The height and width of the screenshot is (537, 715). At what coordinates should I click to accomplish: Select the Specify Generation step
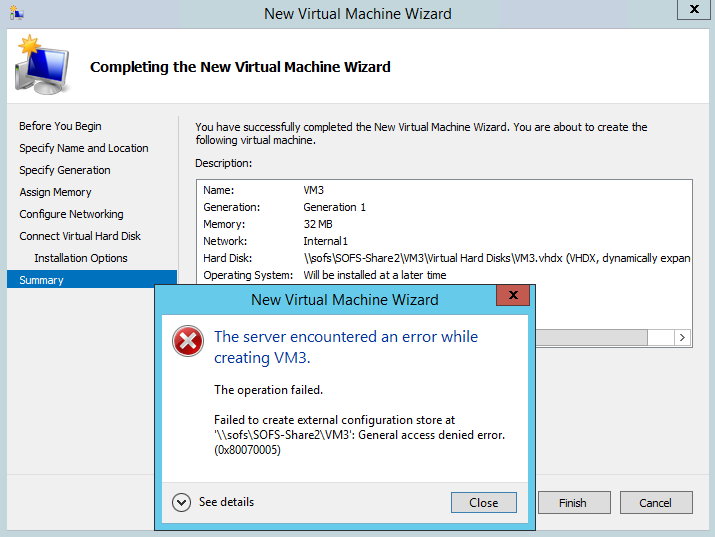[x=65, y=170]
